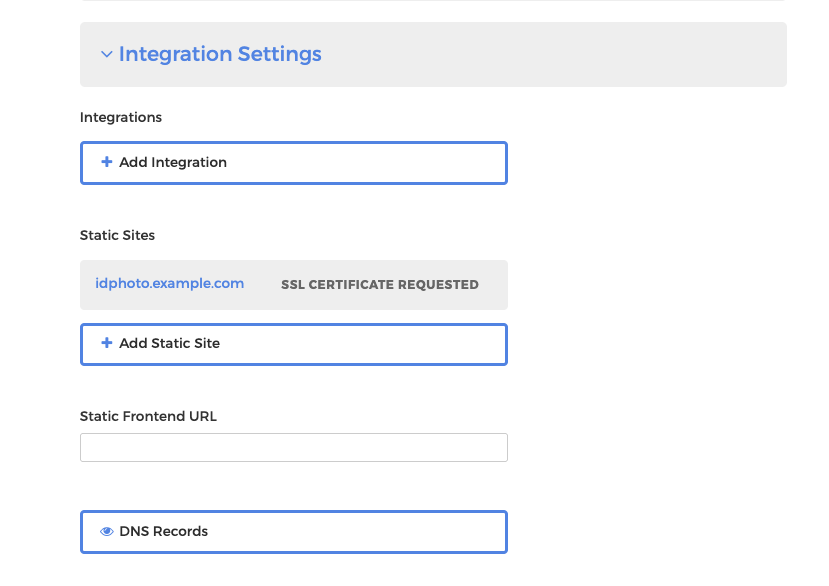Click the Integration Settings heading
The height and width of the screenshot is (586, 829).
(220, 54)
